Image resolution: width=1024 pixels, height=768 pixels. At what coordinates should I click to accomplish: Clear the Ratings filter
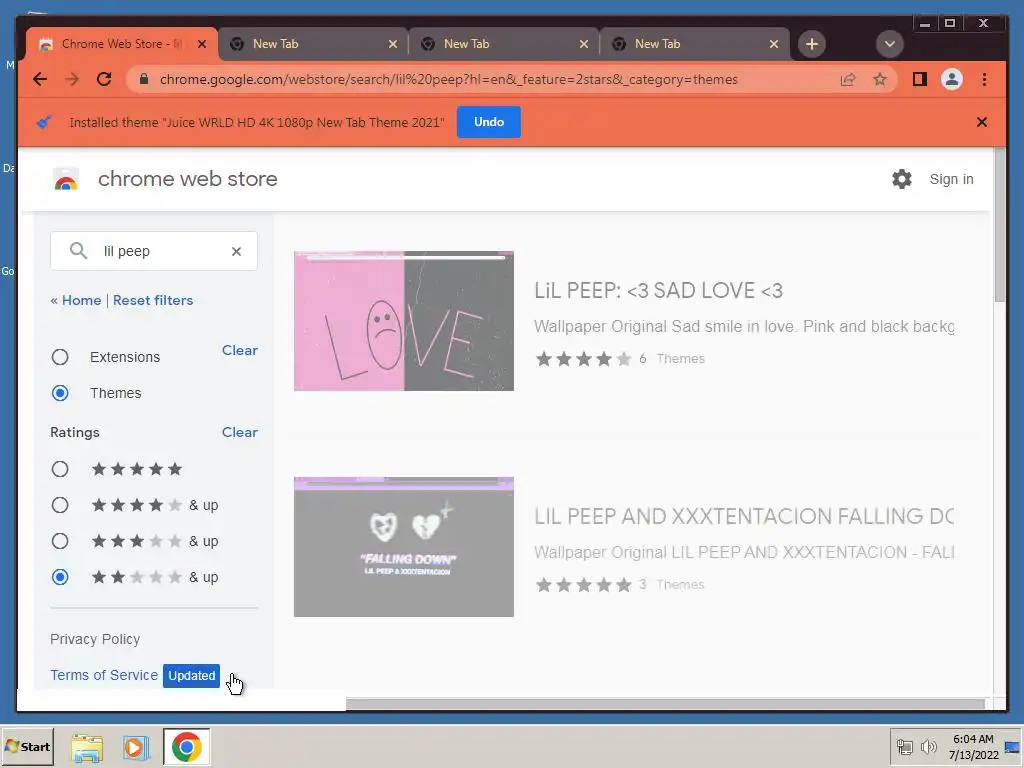pos(240,432)
